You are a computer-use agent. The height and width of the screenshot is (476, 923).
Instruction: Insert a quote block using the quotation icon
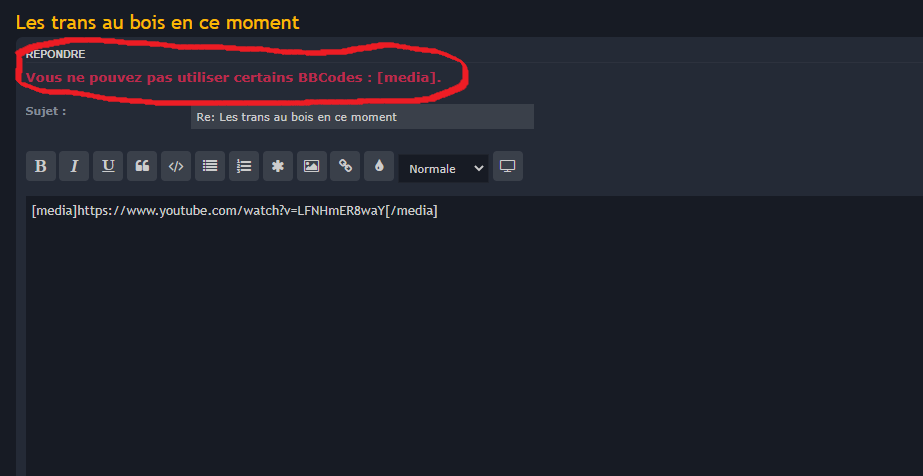coord(142,166)
